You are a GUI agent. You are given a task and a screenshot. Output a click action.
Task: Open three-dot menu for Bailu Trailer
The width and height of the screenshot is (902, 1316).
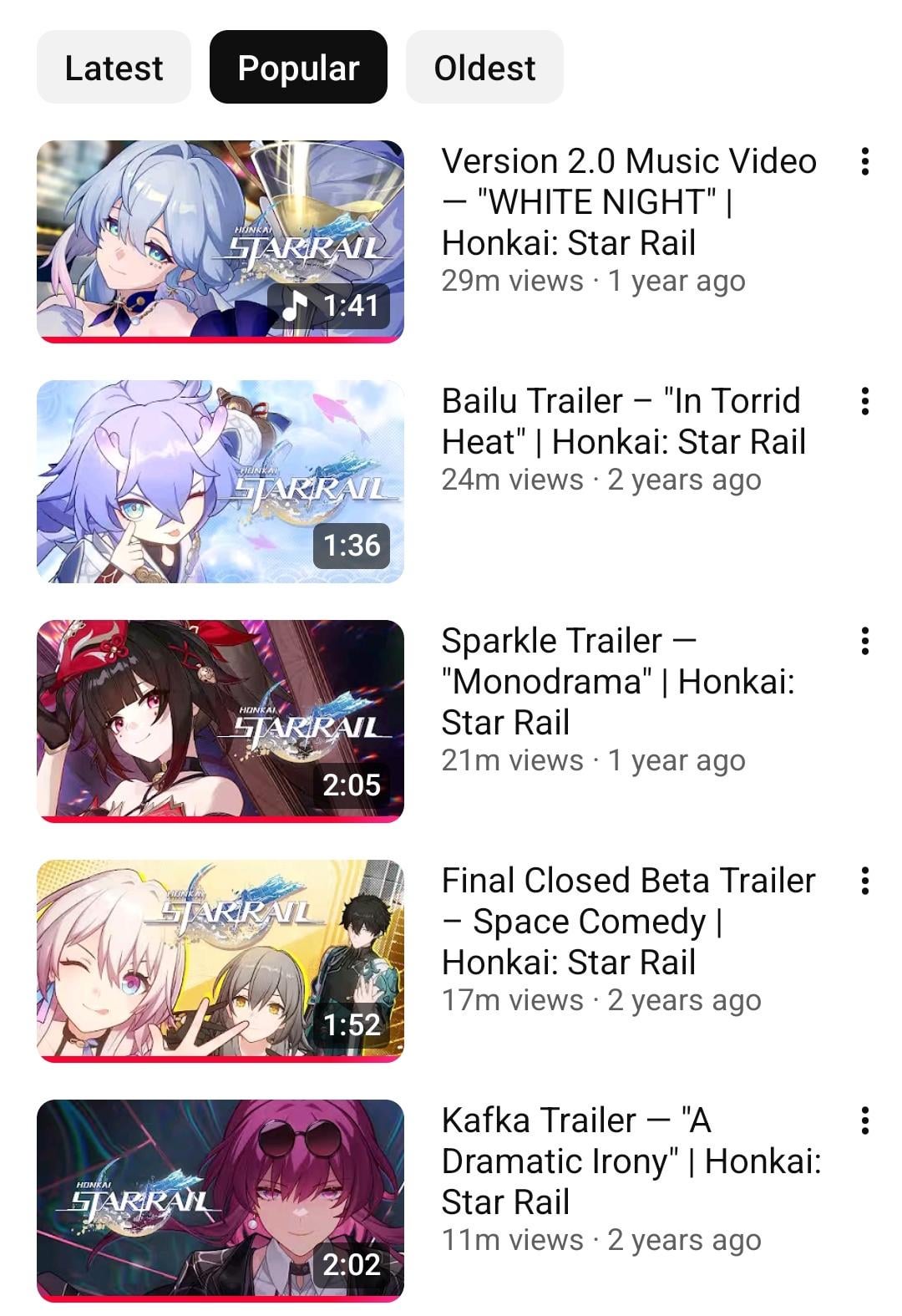pos(865,401)
